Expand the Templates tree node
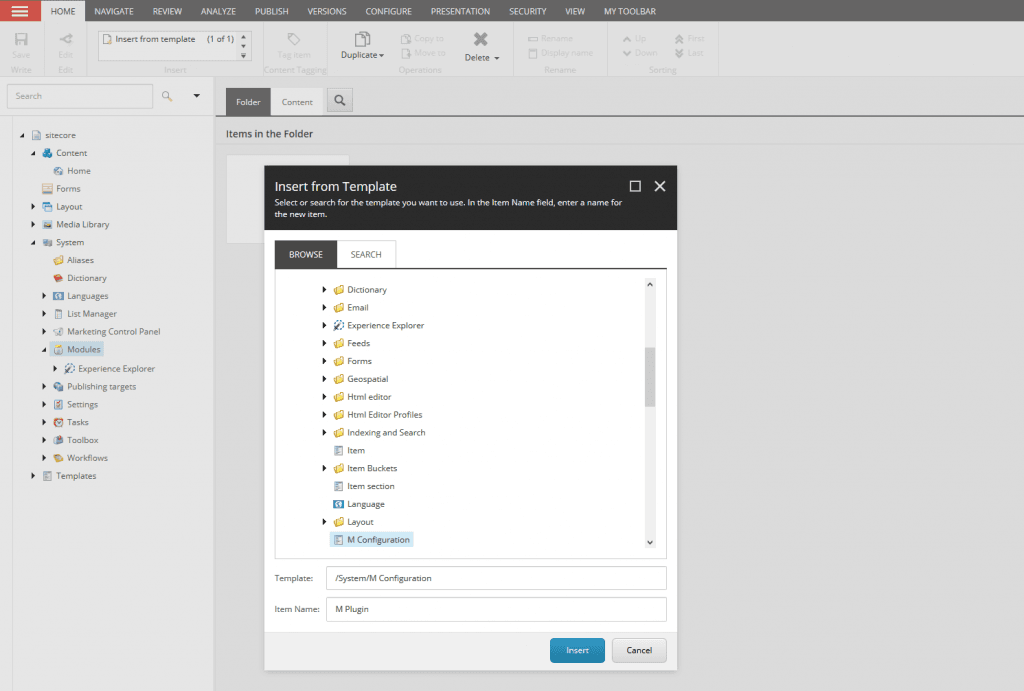 [x=33, y=476]
